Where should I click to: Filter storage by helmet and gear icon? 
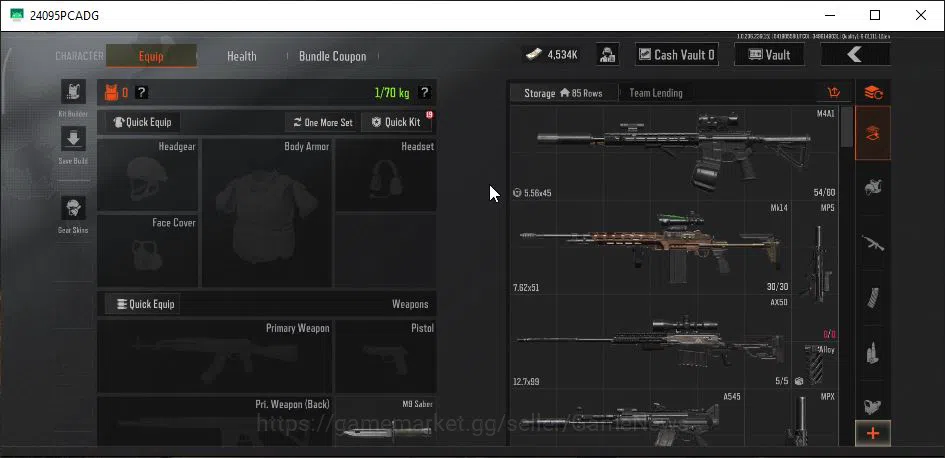click(873, 187)
